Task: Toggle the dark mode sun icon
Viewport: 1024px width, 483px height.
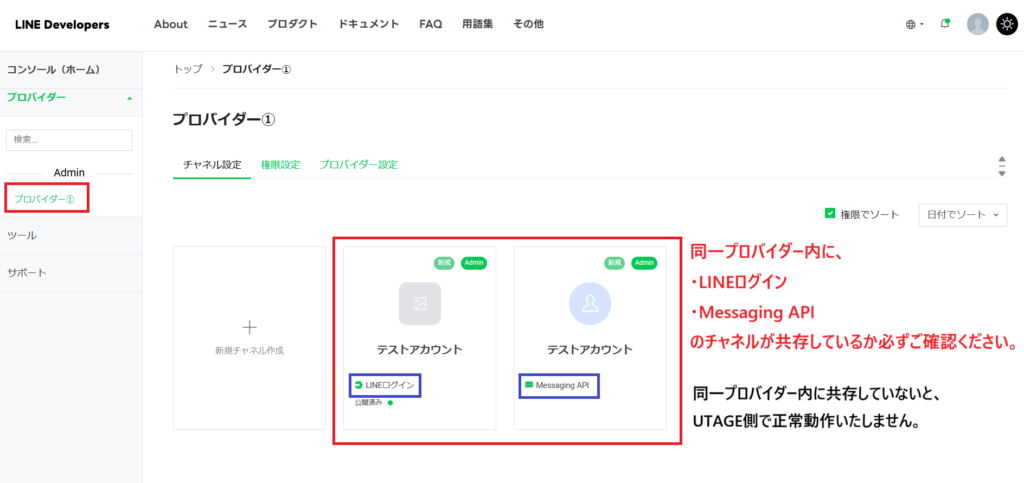Action: pyautogui.click(x=1006, y=24)
